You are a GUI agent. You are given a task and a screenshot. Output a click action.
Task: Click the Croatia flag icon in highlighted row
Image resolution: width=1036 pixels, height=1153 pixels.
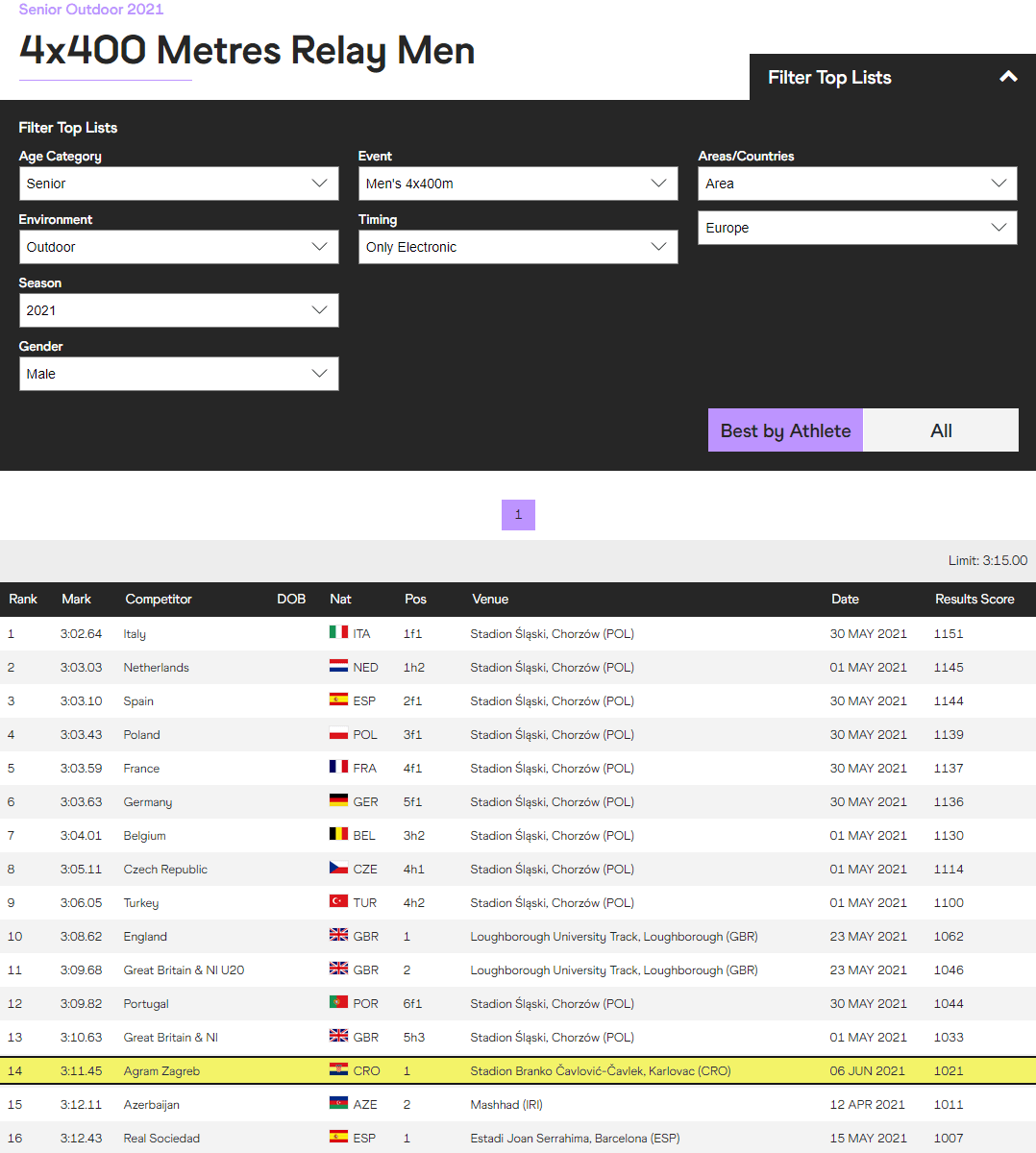(338, 1069)
